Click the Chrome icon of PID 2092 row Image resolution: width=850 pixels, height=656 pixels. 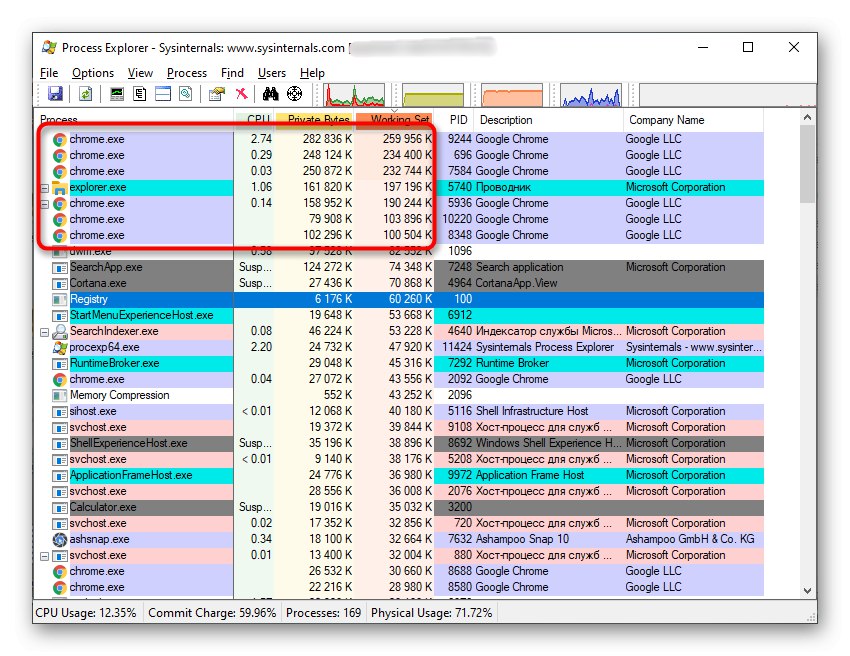coord(60,380)
